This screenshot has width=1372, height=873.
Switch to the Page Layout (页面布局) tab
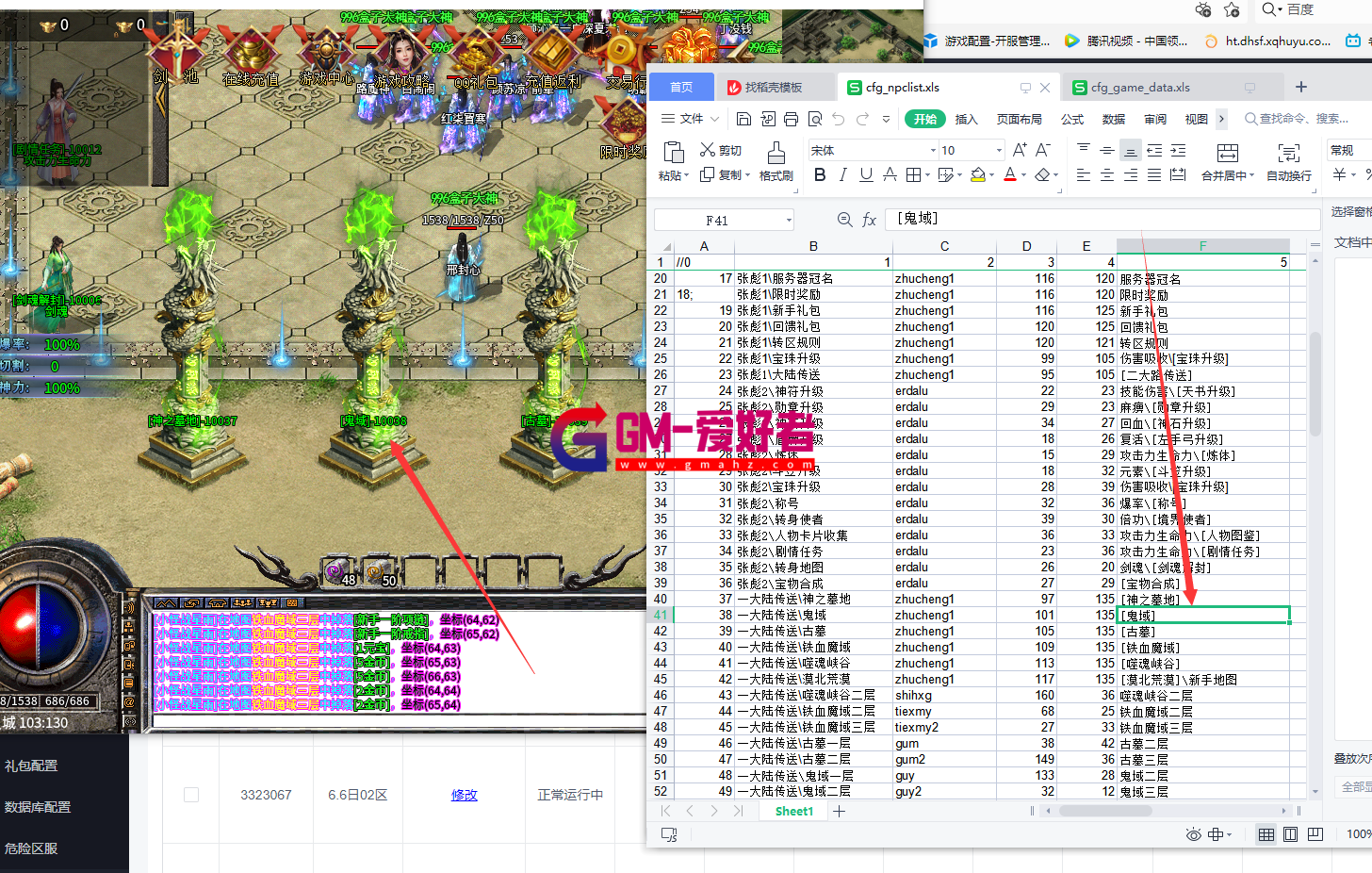pos(1020,120)
